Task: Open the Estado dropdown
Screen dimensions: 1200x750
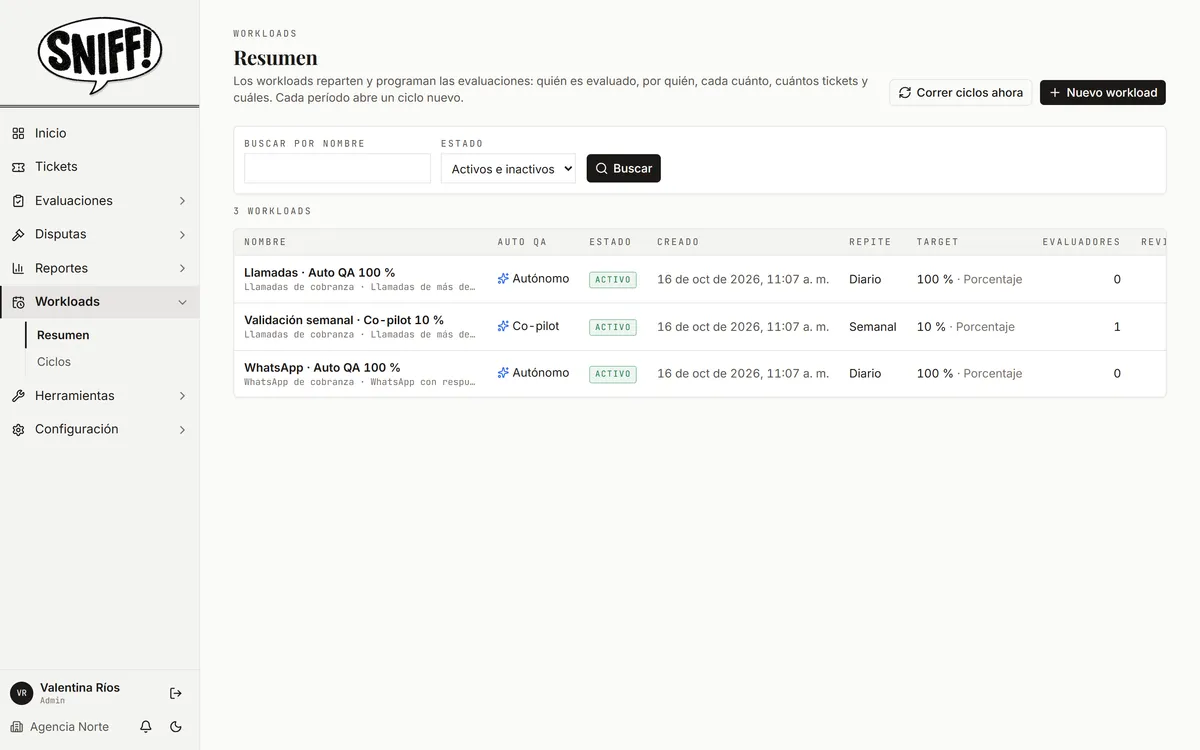Action: (x=508, y=169)
